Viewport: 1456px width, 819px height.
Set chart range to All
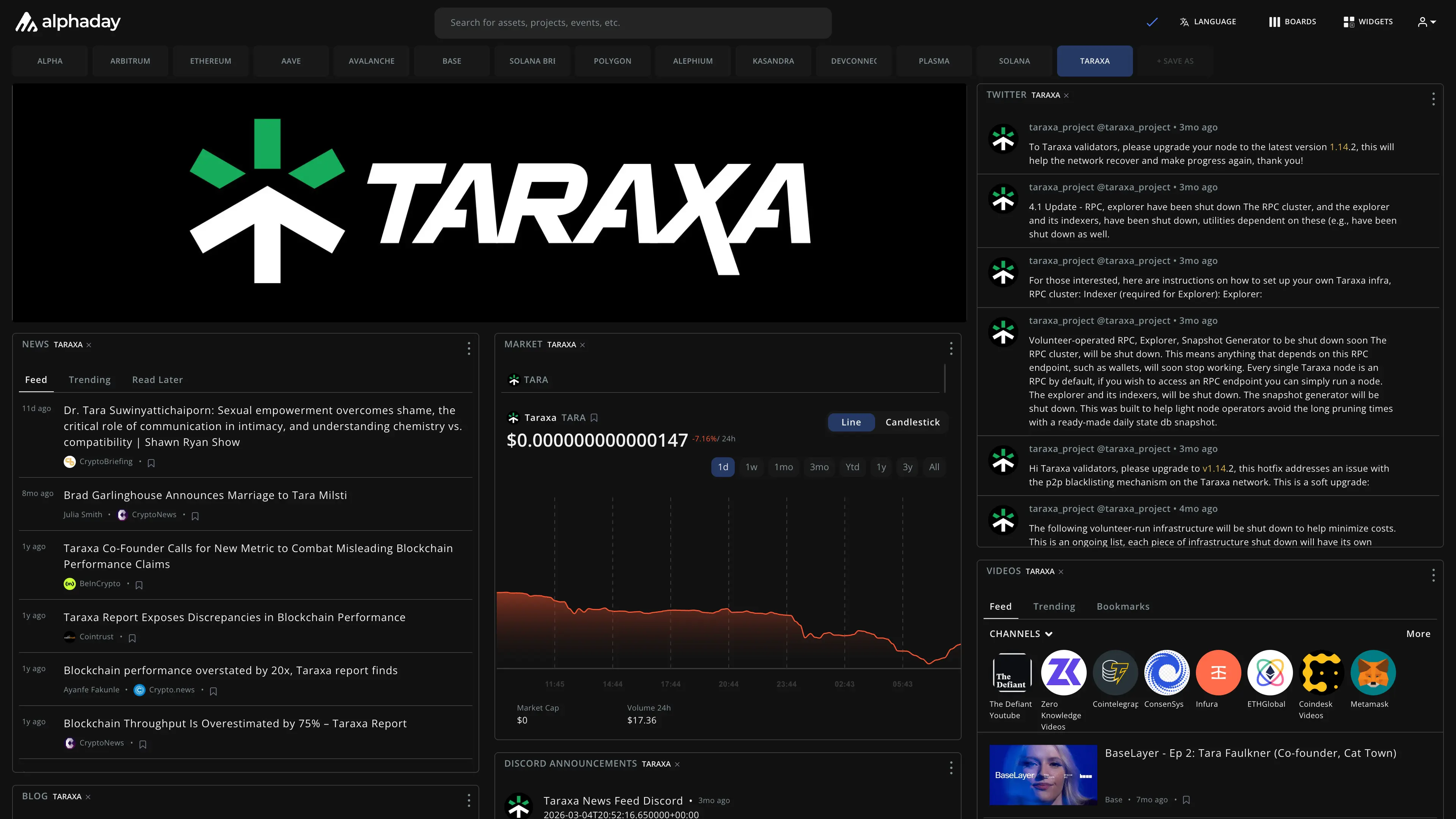click(x=934, y=467)
